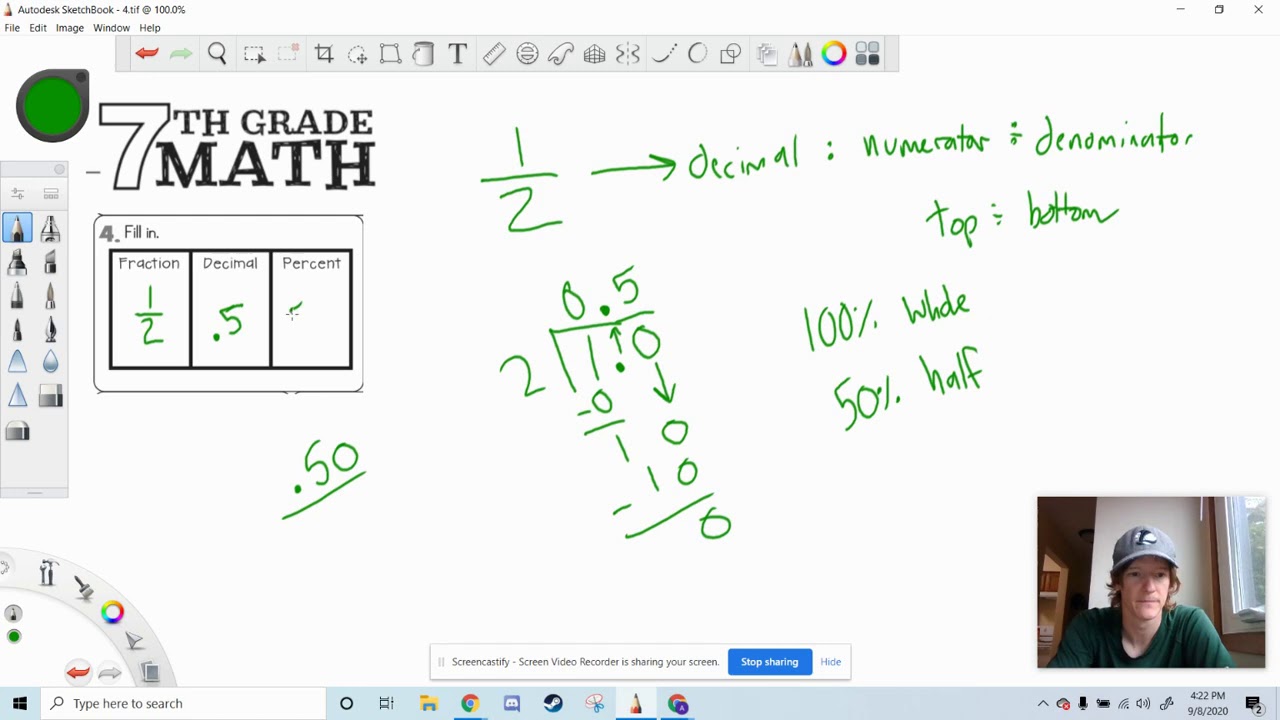Open the Color Wheel in top toolbar

(834, 54)
